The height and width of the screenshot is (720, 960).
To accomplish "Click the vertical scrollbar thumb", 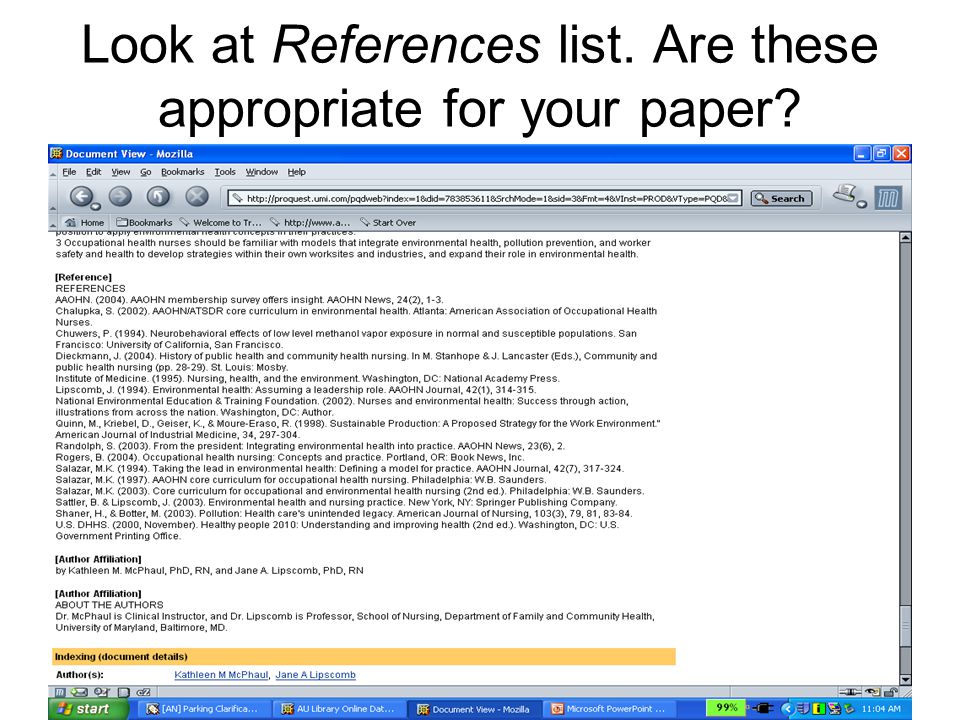I will pos(905,624).
